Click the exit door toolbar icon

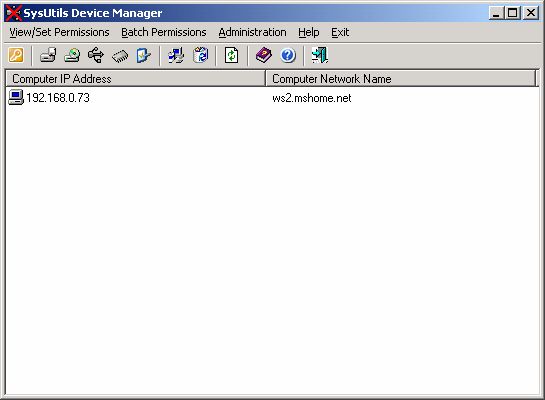[x=320, y=55]
